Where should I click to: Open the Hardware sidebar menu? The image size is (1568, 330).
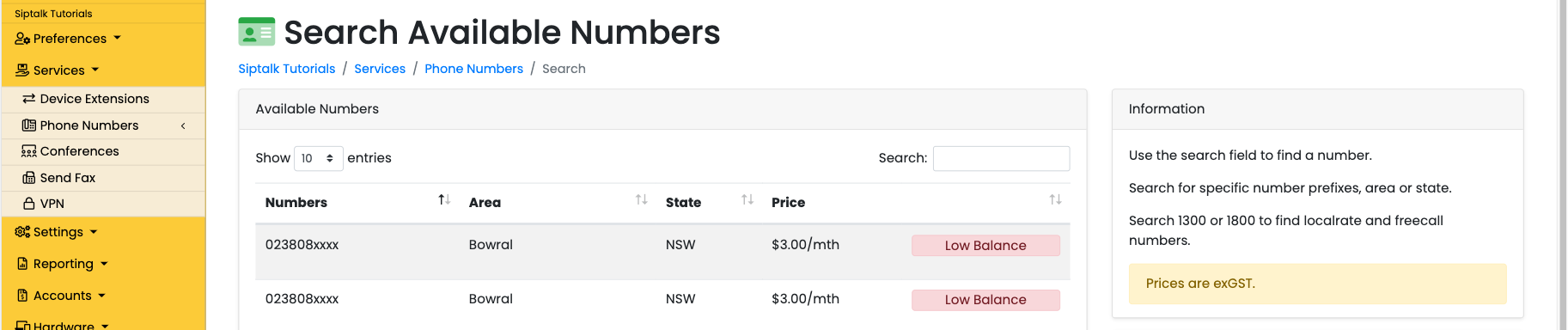tap(62, 326)
